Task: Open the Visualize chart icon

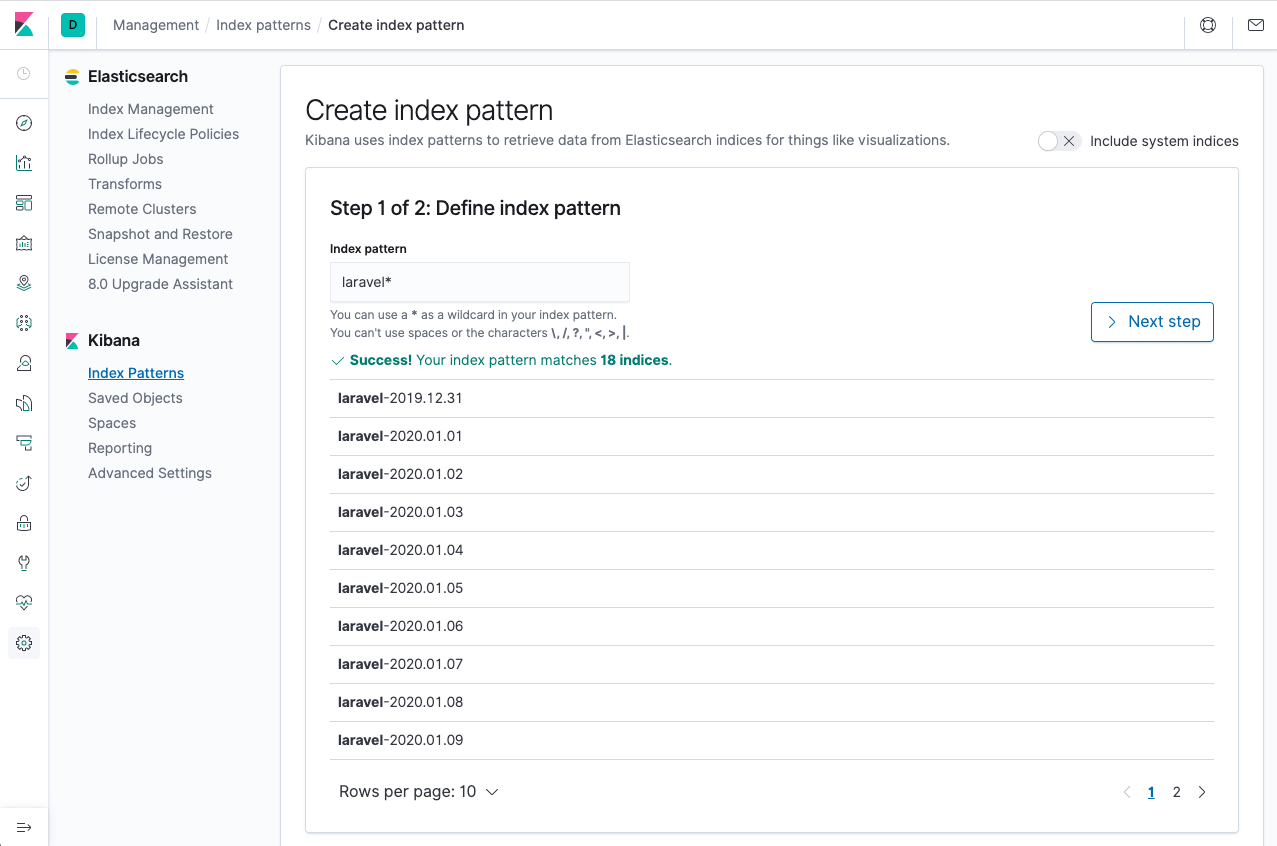Action: click(24, 163)
